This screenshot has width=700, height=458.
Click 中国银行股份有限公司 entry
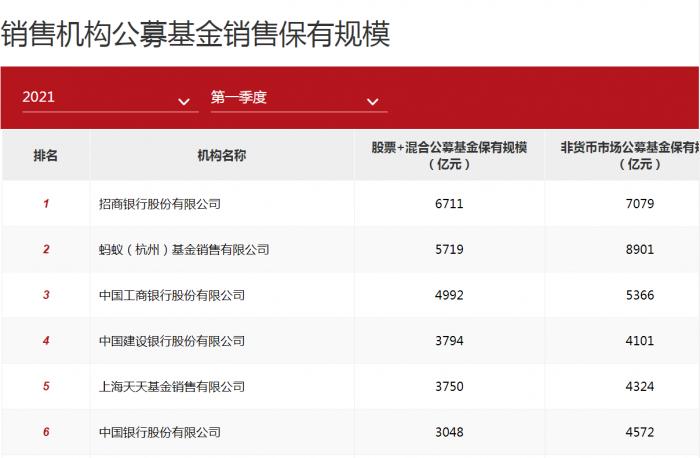pyautogui.click(x=160, y=432)
